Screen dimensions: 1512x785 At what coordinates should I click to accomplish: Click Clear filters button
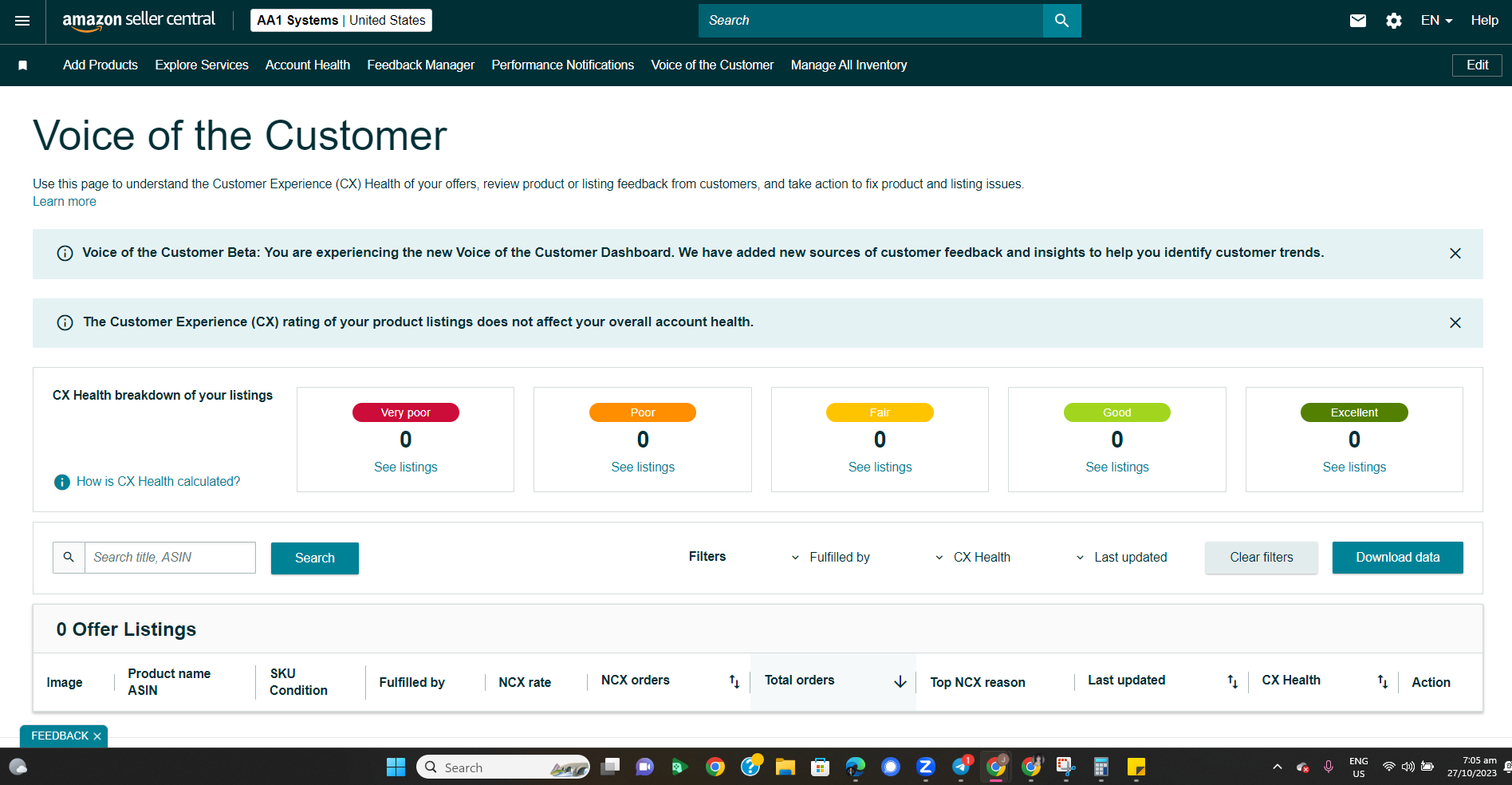pyautogui.click(x=1262, y=558)
